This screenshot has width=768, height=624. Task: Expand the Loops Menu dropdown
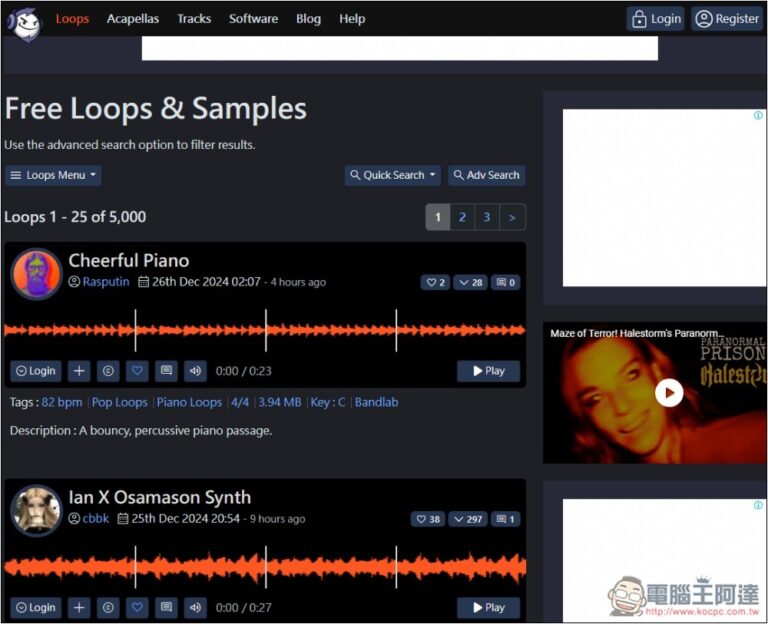(53, 175)
